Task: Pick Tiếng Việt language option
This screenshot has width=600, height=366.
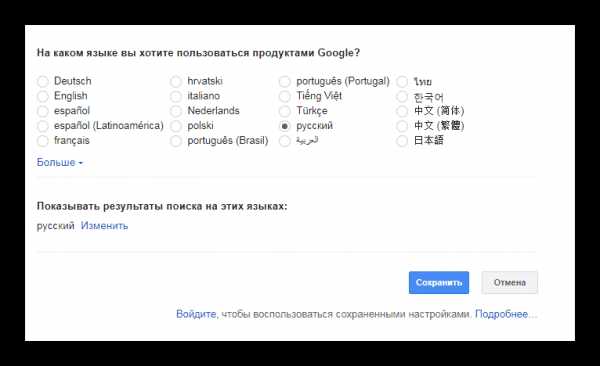Action: coord(284,96)
